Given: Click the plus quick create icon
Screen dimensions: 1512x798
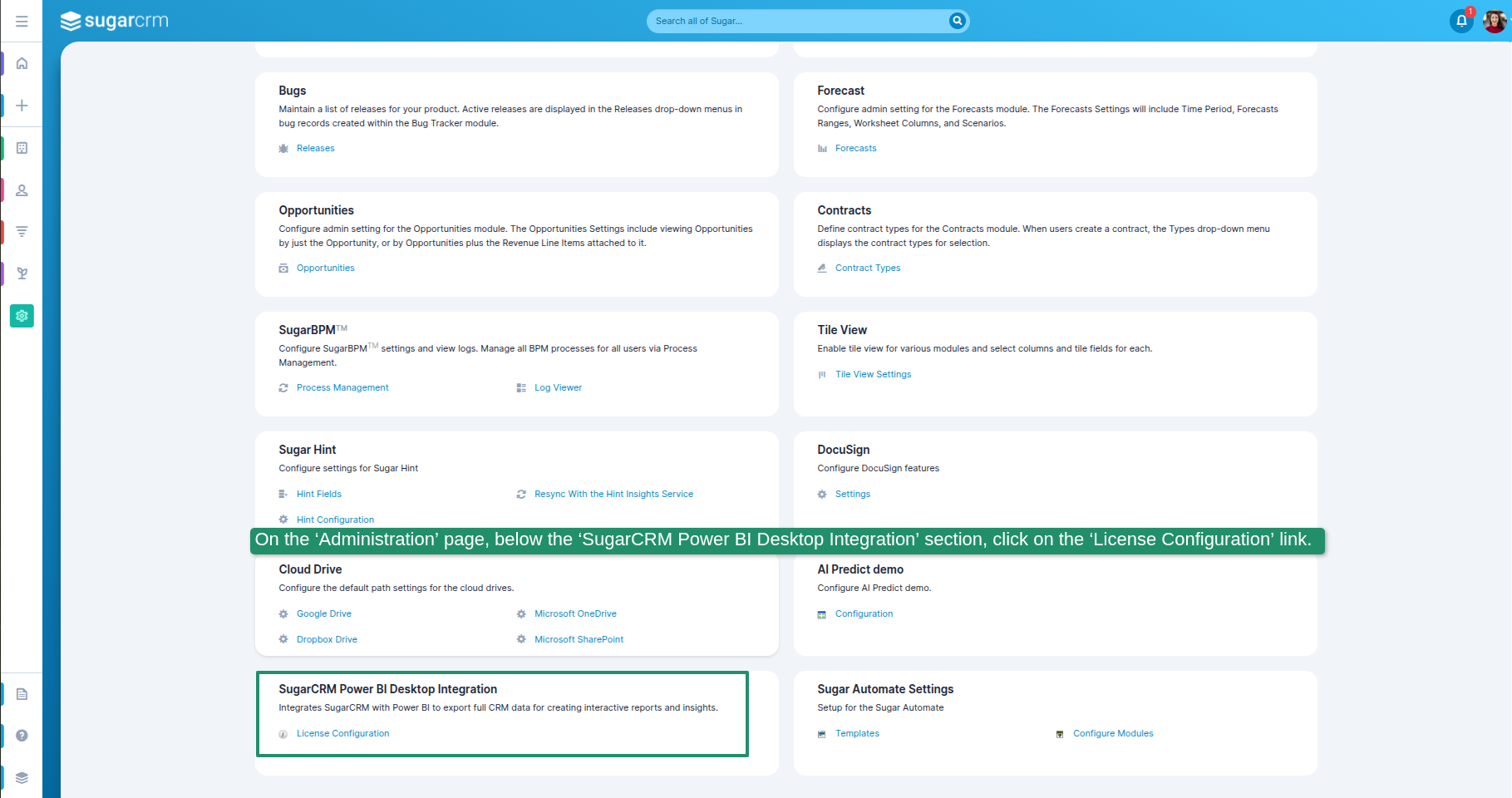Looking at the screenshot, I should point(22,106).
